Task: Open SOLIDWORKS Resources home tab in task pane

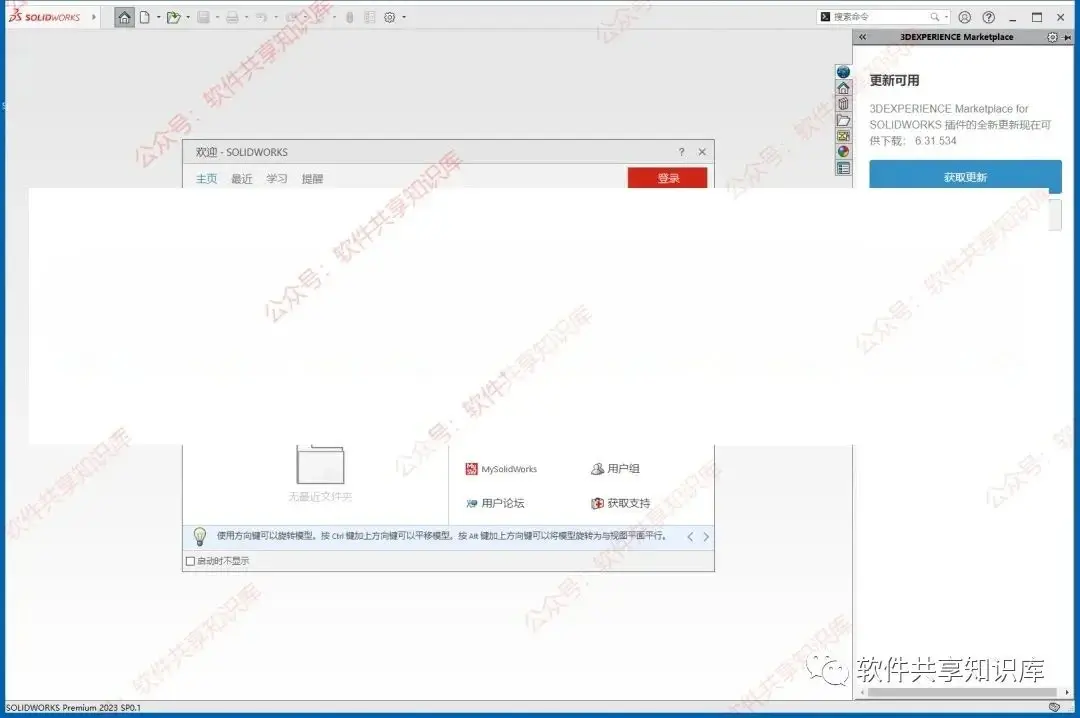Action: point(843,88)
